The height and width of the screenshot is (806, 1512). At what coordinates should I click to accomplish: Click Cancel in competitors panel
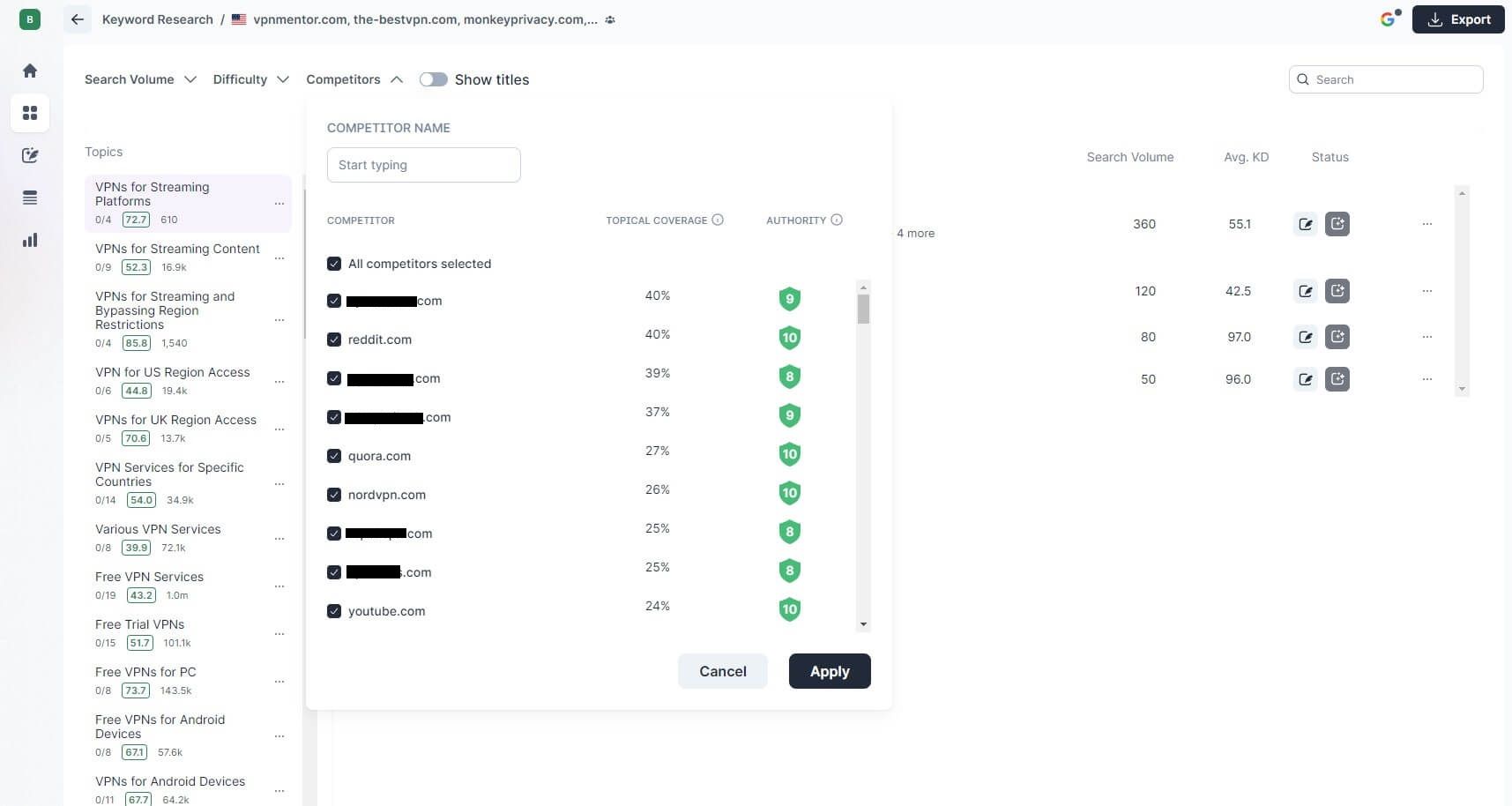[x=723, y=671]
